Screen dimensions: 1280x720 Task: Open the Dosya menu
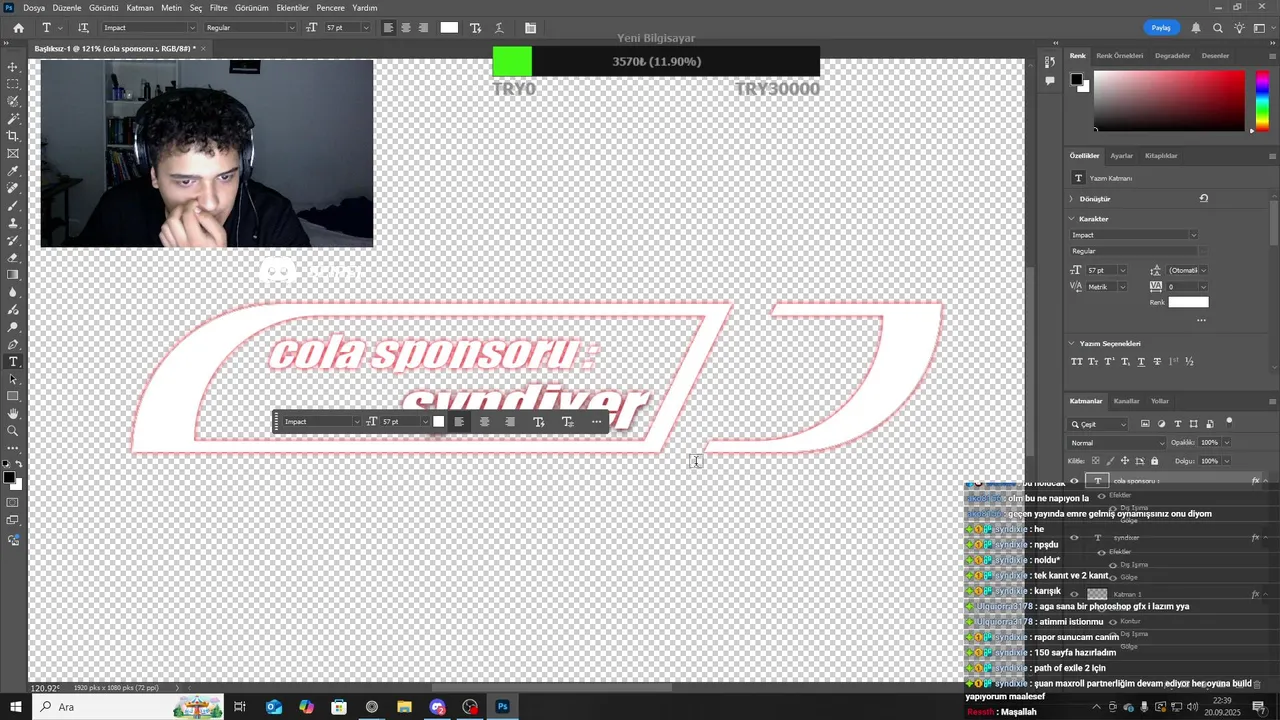[x=34, y=8]
